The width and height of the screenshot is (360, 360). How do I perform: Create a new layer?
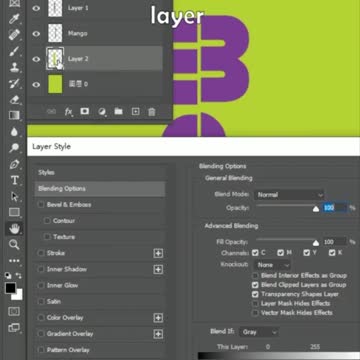[x=135, y=111]
